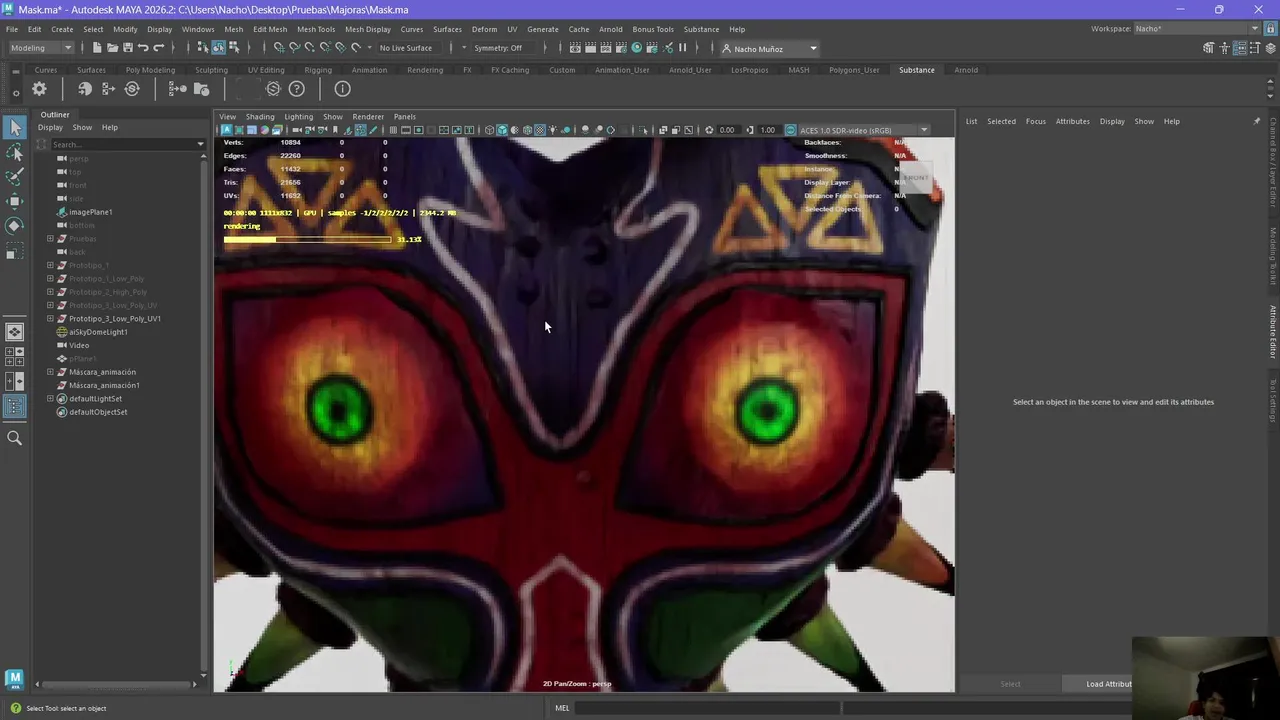Click the Substance info icon

coord(342,89)
